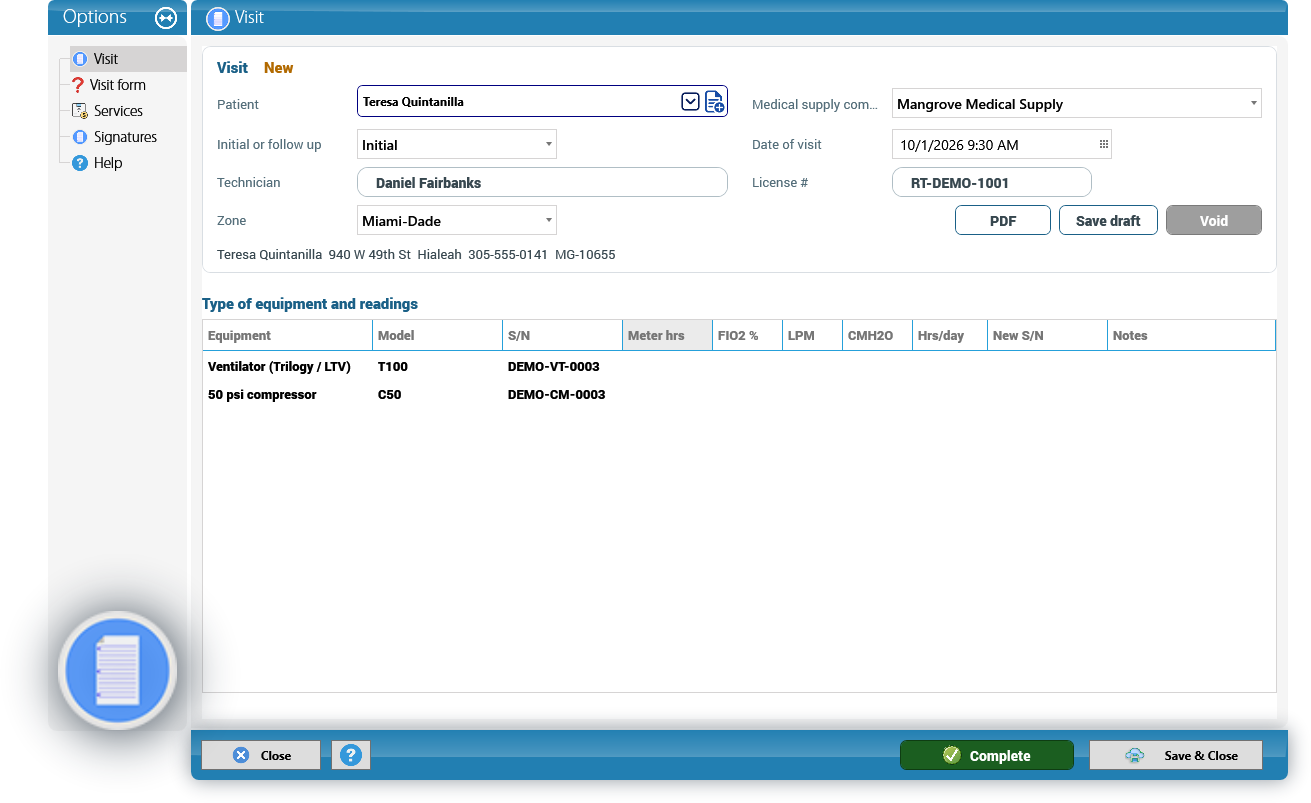Click the add new patient document icon
The image size is (1311, 803).
(714, 101)
